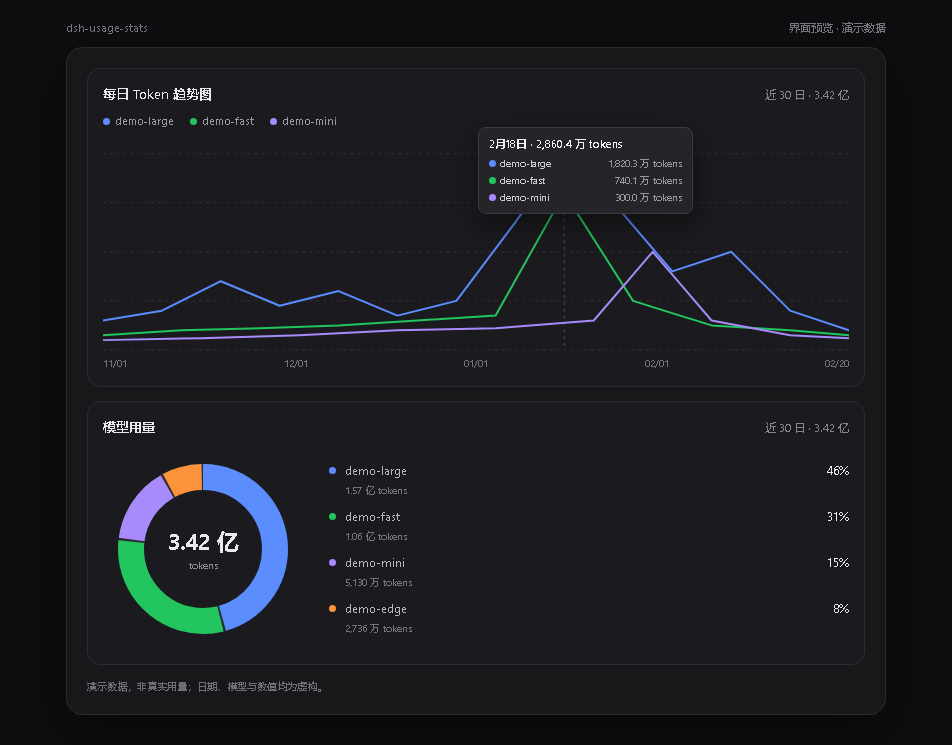Click the orange demo-edge list dot
This screenshot has height=745, width=952.
coord(332,609)
